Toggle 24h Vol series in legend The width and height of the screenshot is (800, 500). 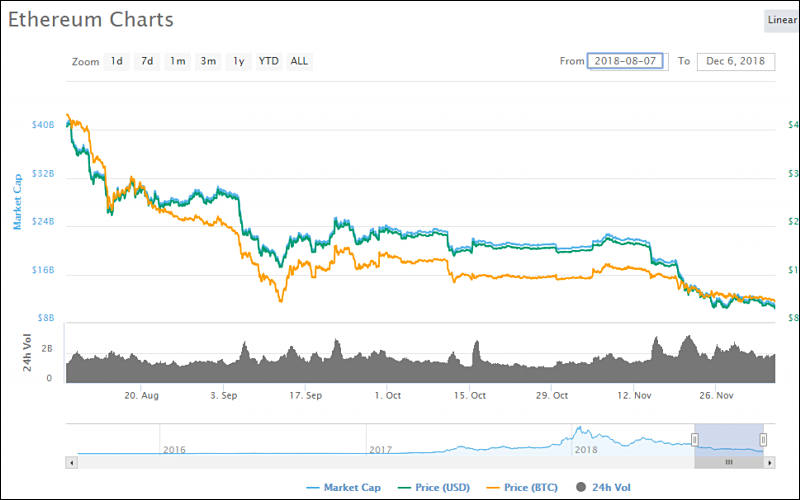(x=603, y=487)
